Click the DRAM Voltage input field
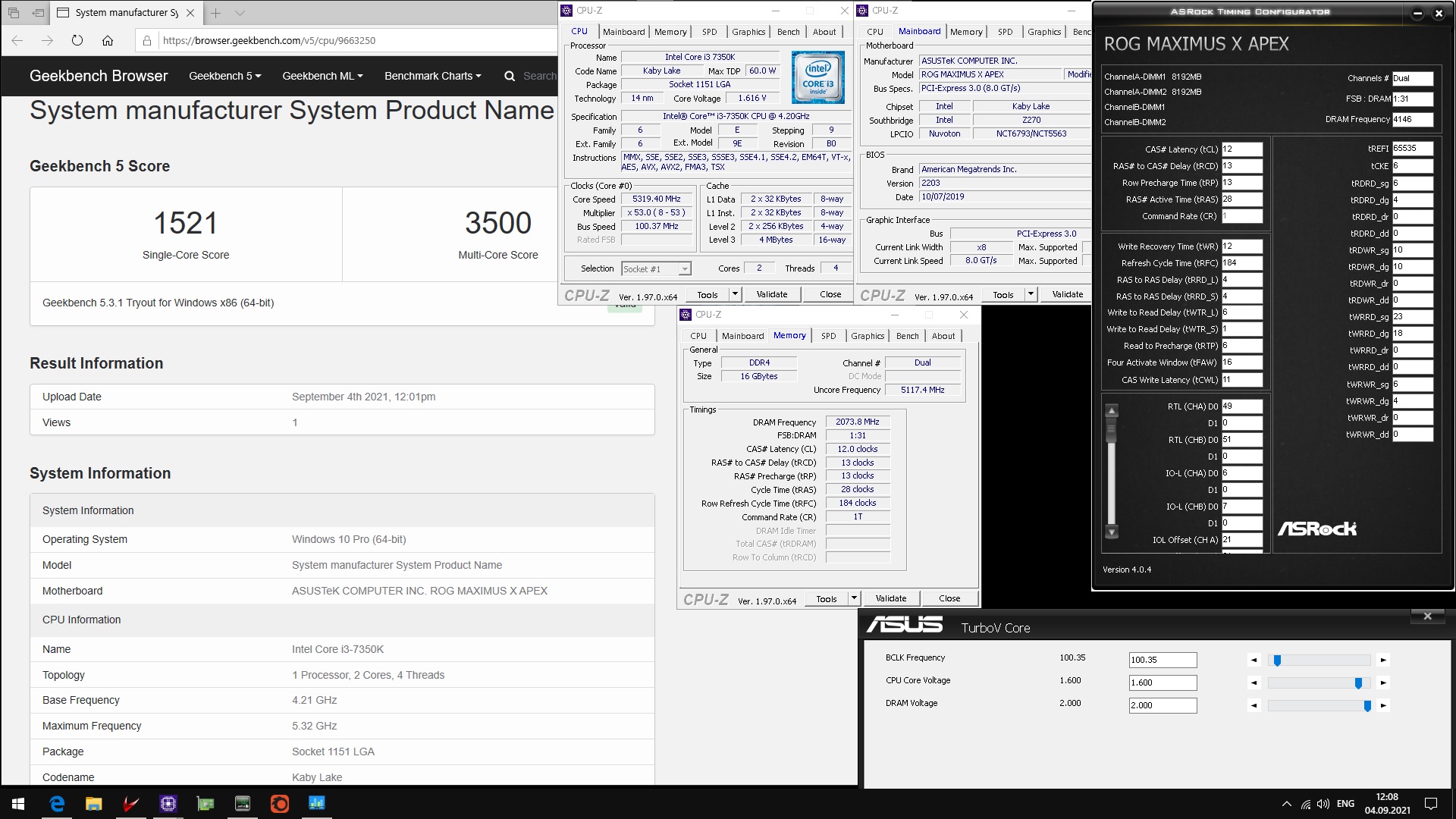The width and height of the screenshot is (1456, 819). point(1163,705)
